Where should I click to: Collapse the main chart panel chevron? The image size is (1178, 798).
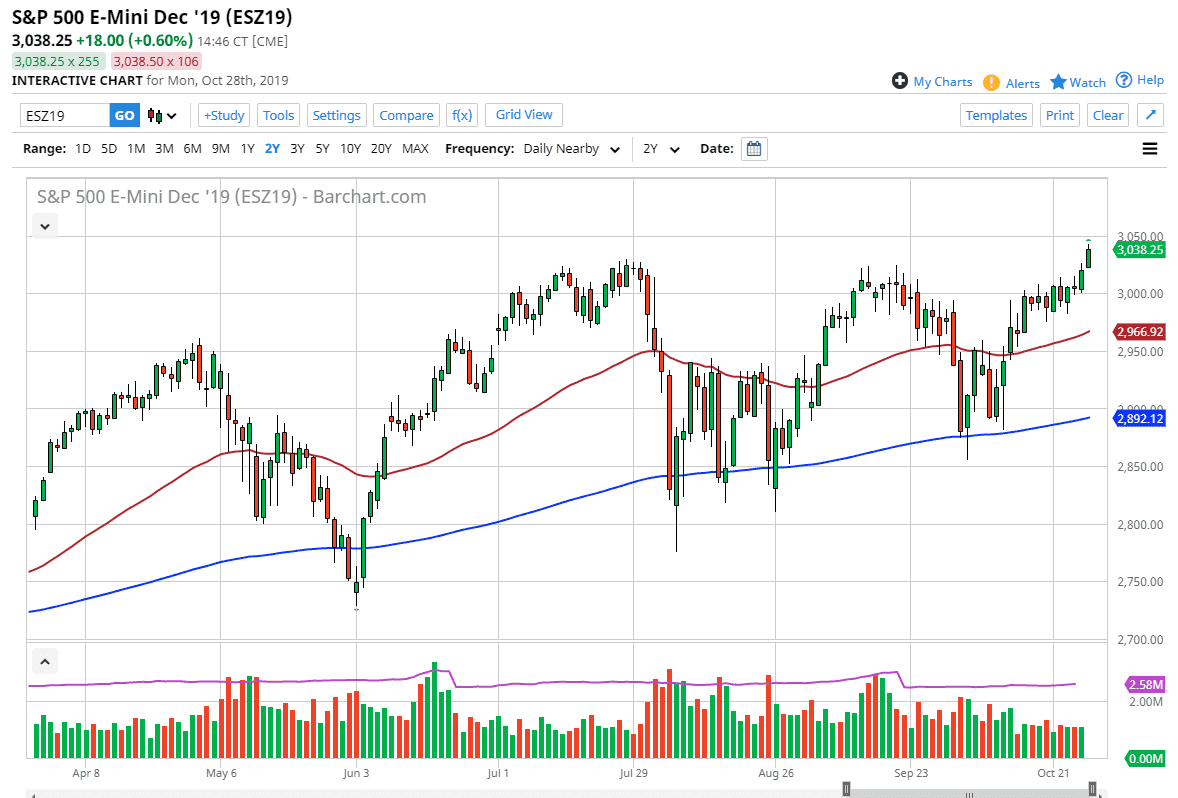click(x=44, y=225)
